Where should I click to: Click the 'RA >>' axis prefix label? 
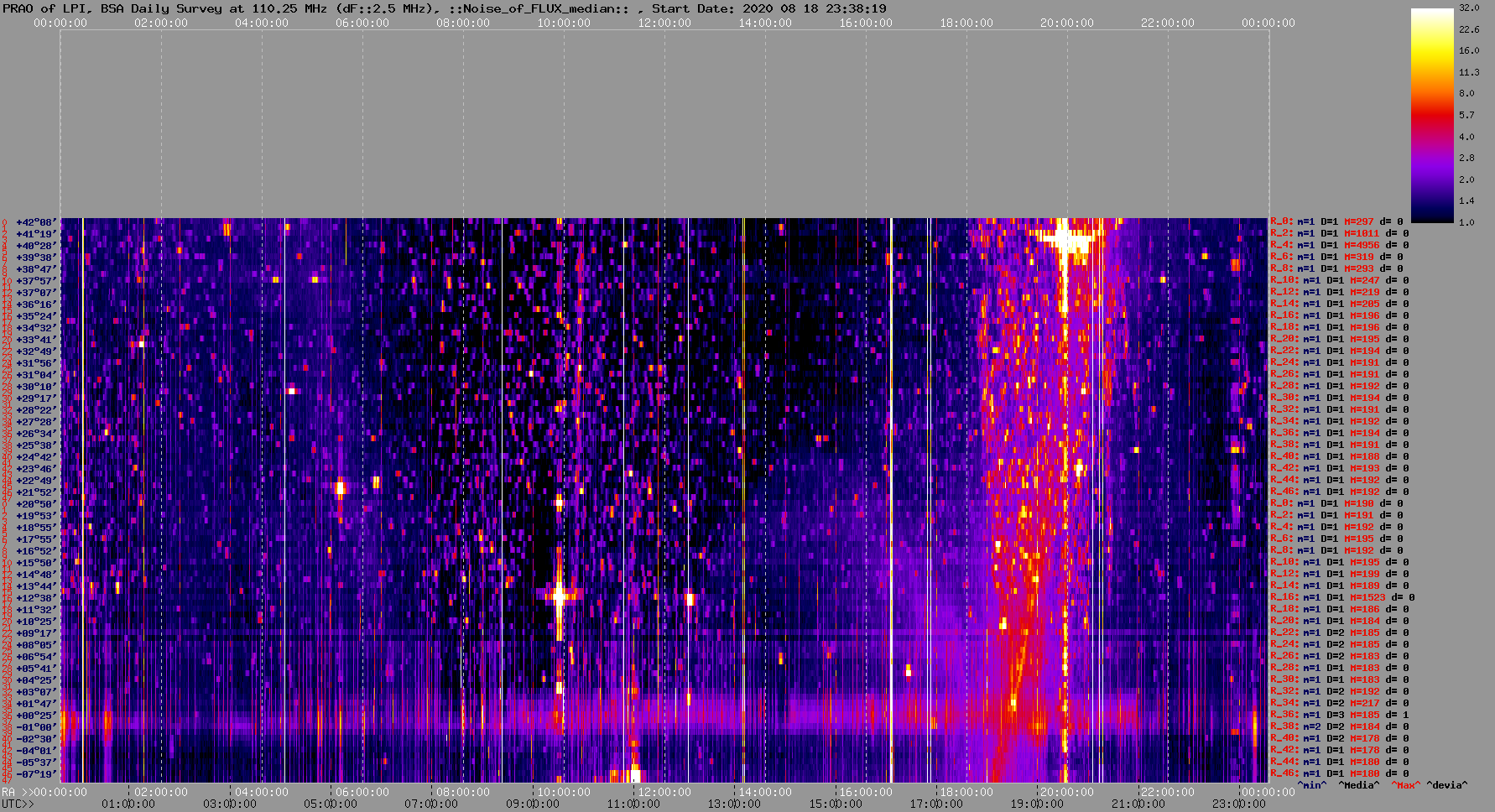[16, 792]
